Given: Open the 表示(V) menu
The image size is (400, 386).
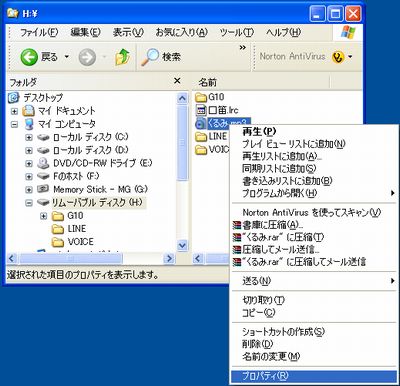Looking at the screenshot, I should click(x=128, y=32).
